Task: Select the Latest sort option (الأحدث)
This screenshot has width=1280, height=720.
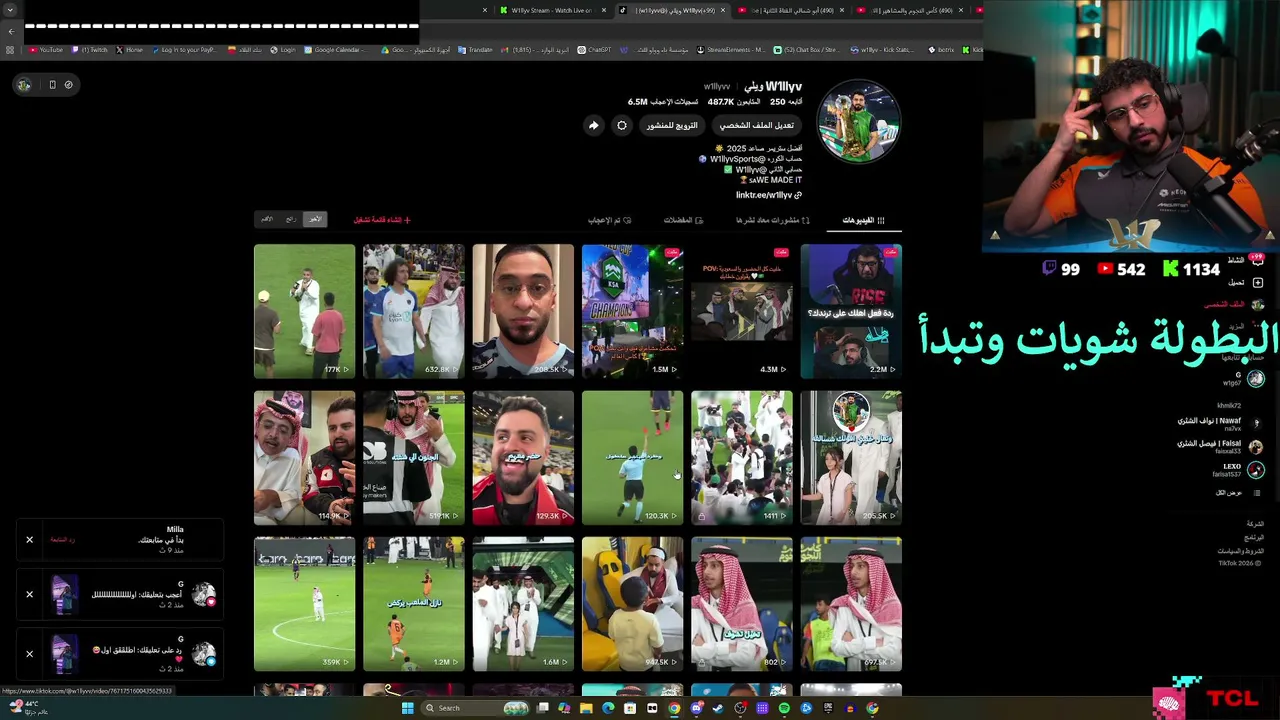Action: pos(315,219)
